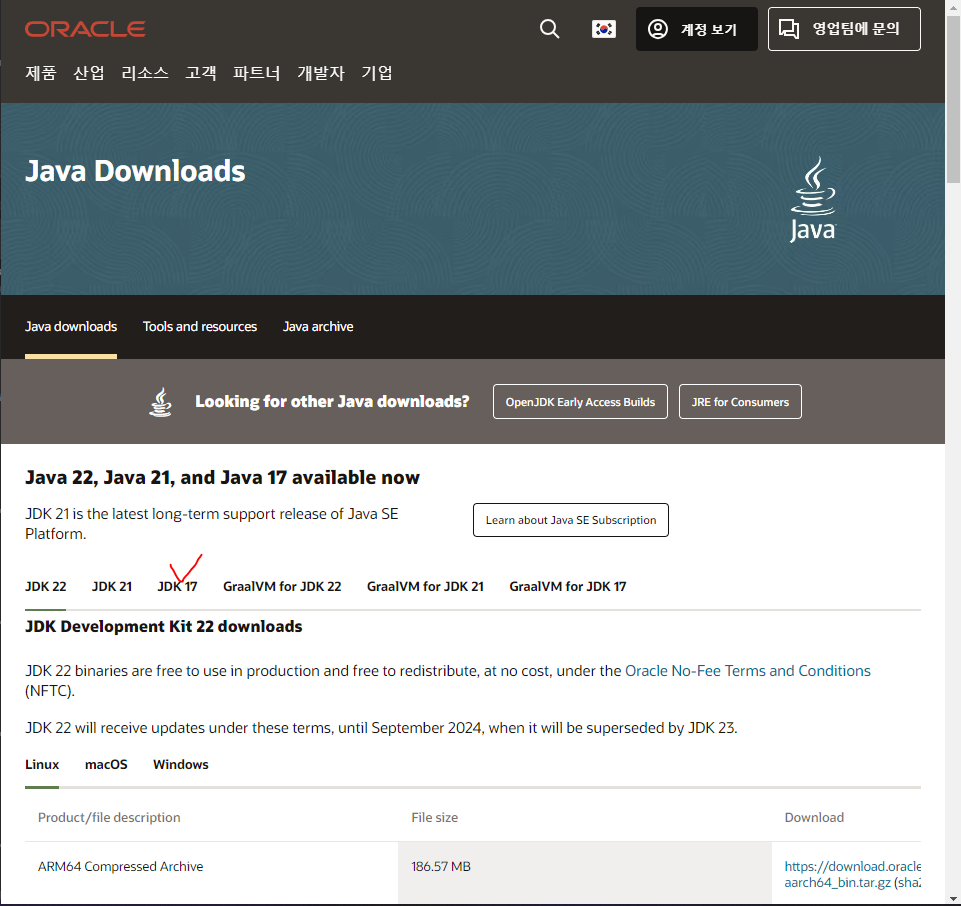961x906 pixels.
Task: Click the page vertical scrollbar thumb
Action: (x=953, y=98)
